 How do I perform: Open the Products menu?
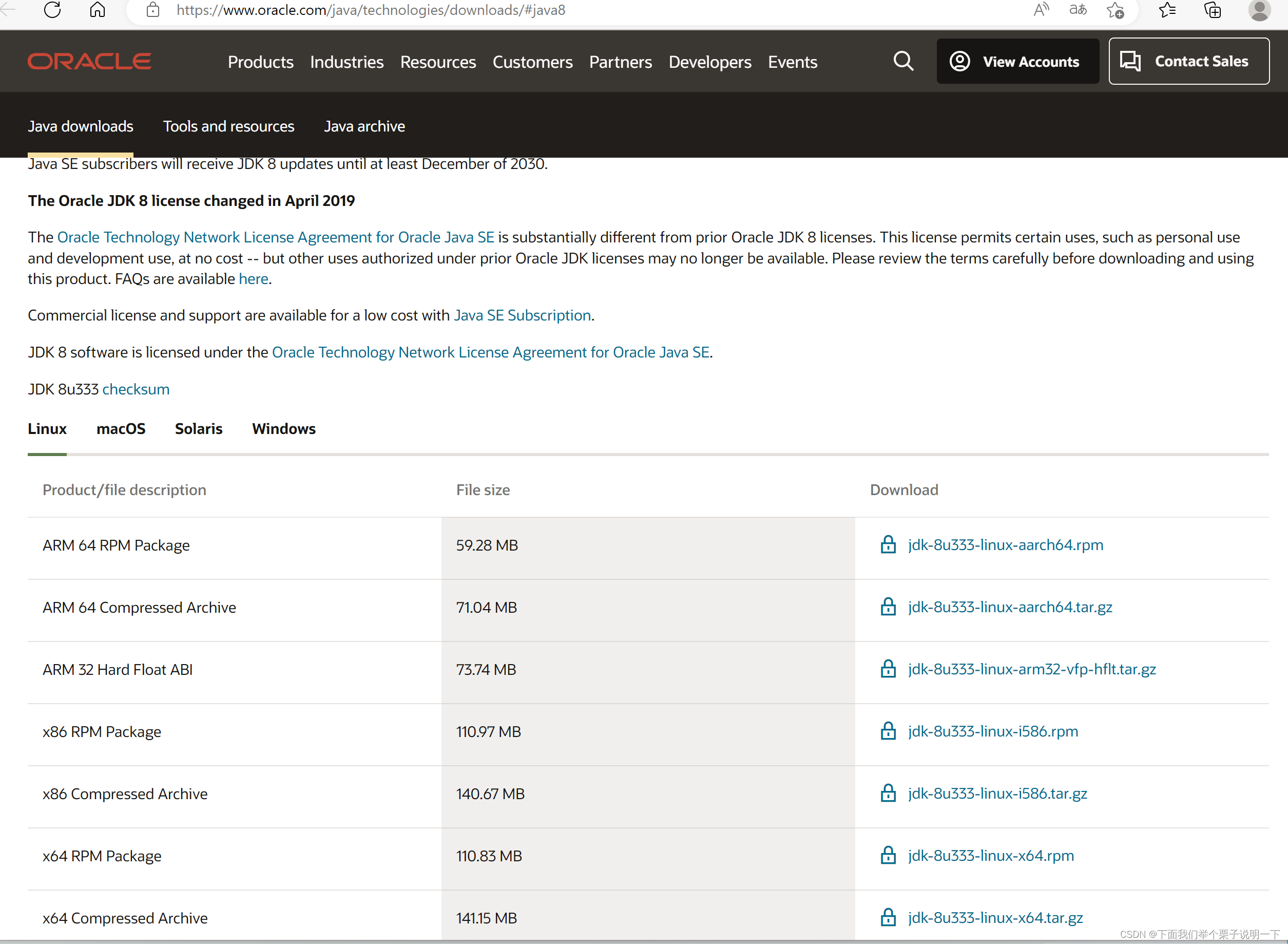[260, 62]
